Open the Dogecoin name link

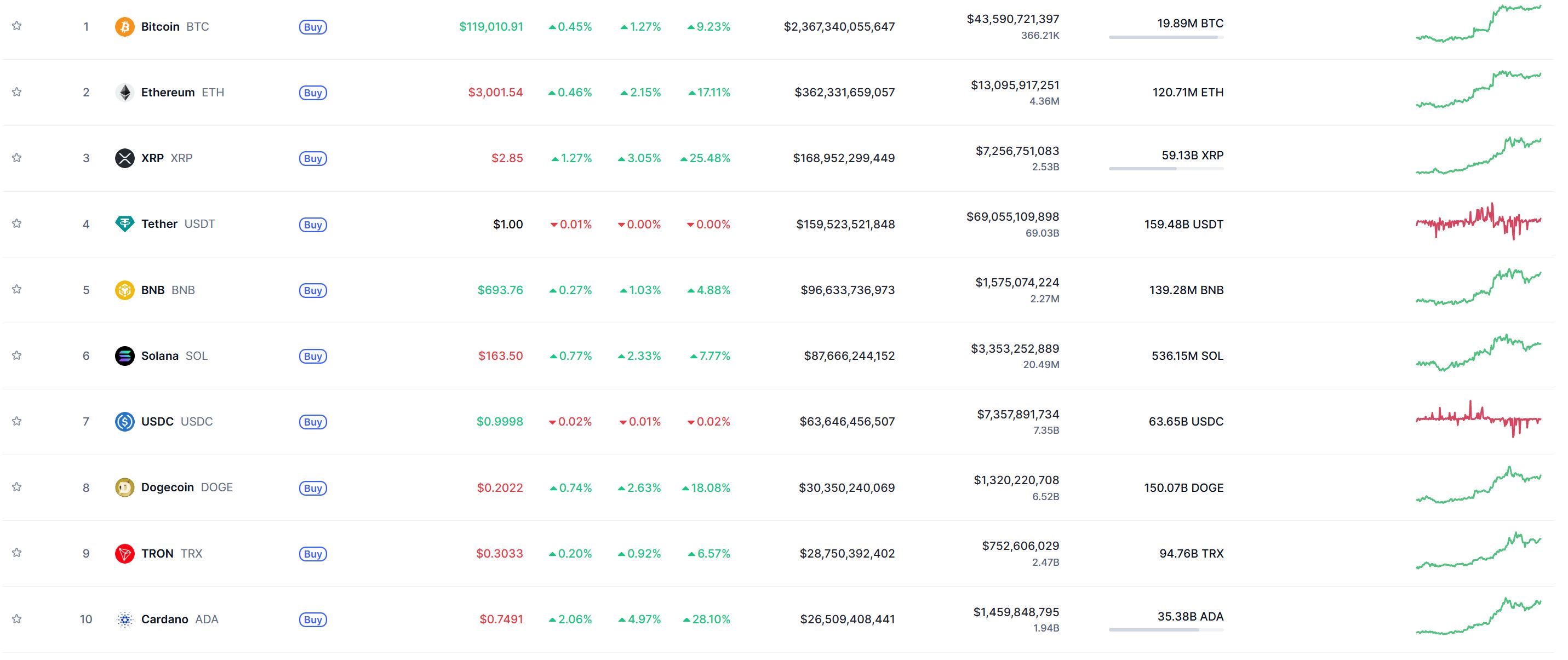click(x=168, y=487)
